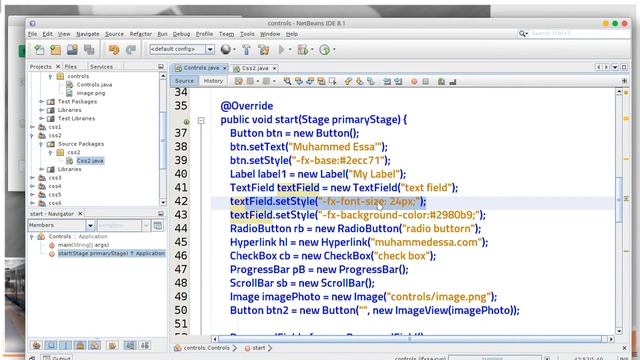Click the Find Selection magnifier icon
The image size is (640, 360).
pos(287,81)
